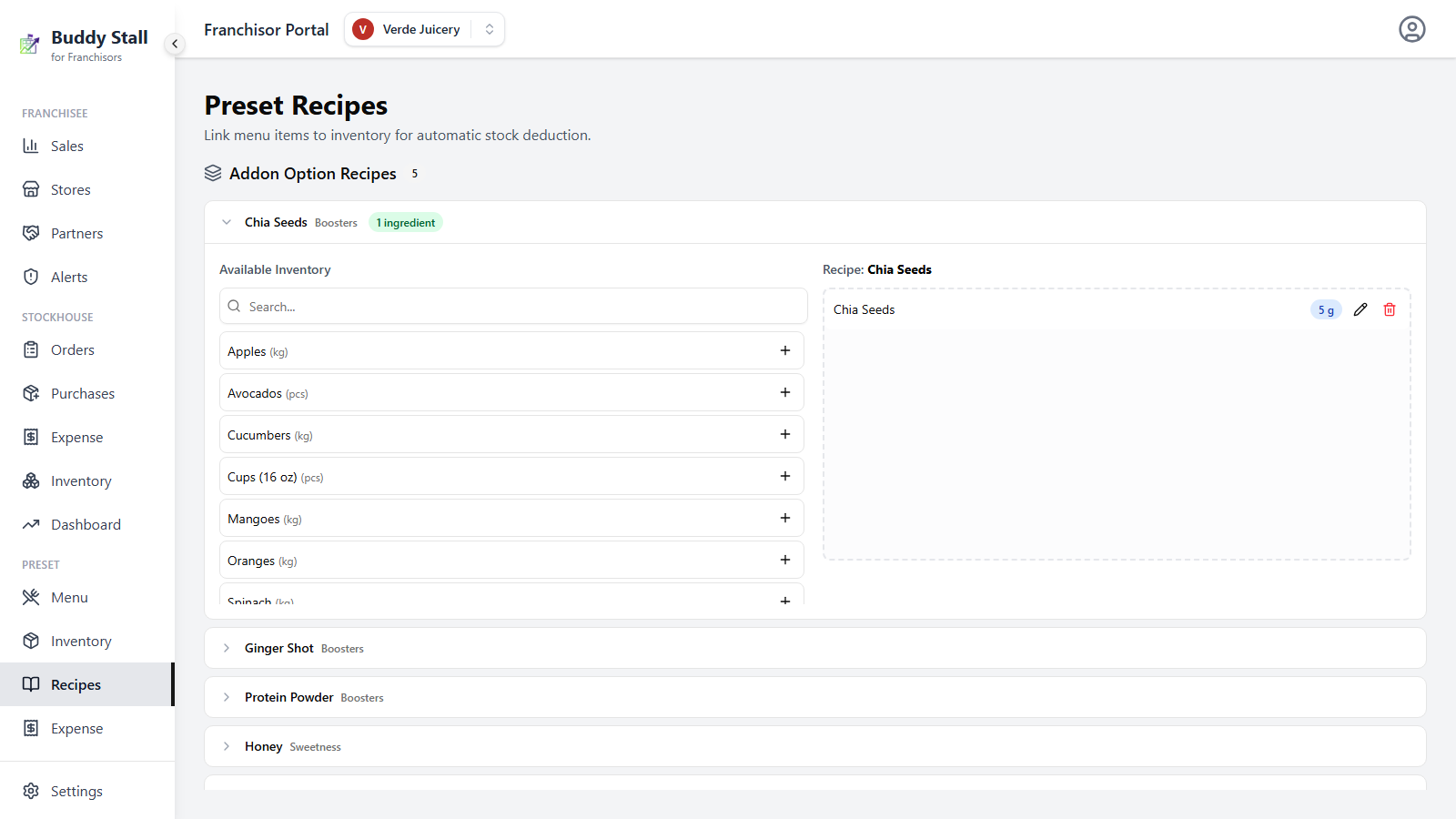Viewport: 1456px width, 819px height.
Task: Click the Chia Seeds ingredient name in recipe
Action: tap(864, 309)
